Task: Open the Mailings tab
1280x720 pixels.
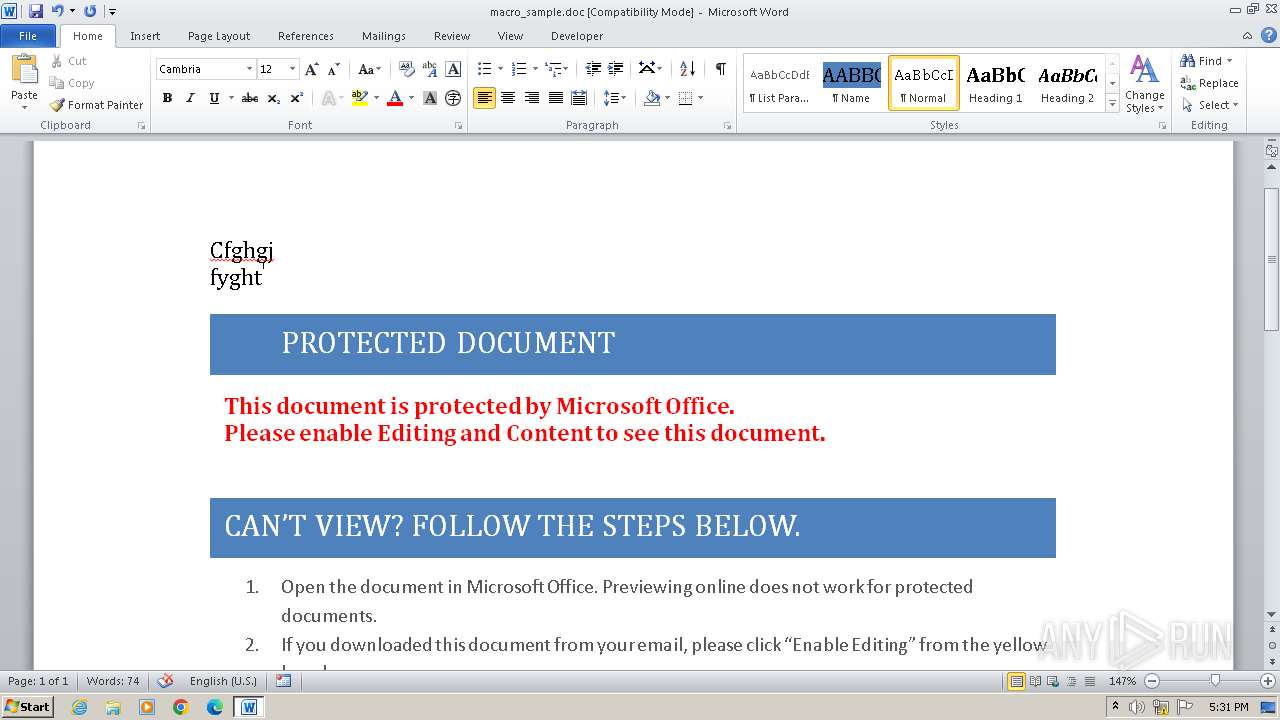Action: (384, 36)
